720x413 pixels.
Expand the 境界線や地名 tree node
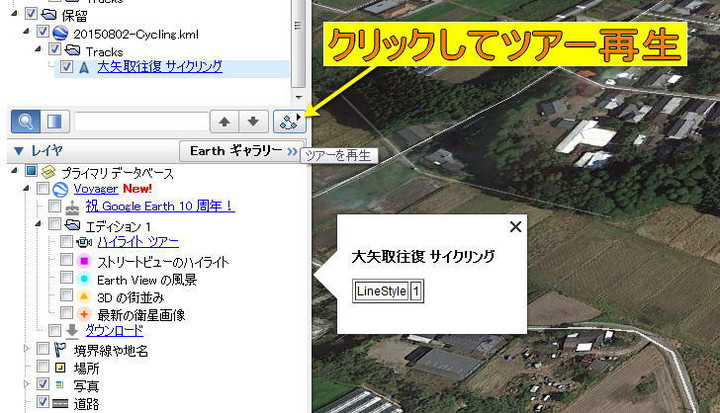coord(26,350)
